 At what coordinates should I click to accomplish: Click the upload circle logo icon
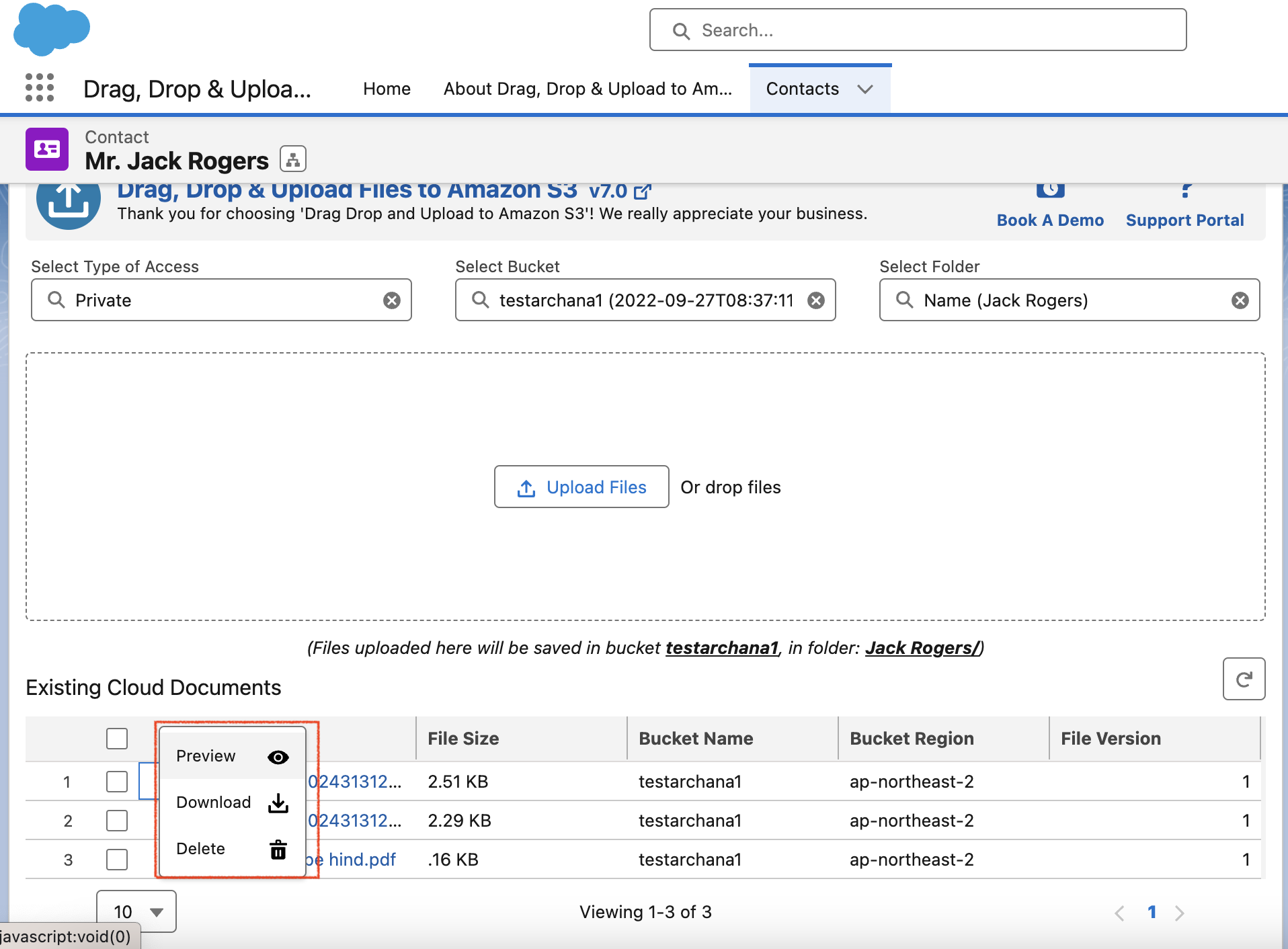pyautogui.click(x=68, y=202)
